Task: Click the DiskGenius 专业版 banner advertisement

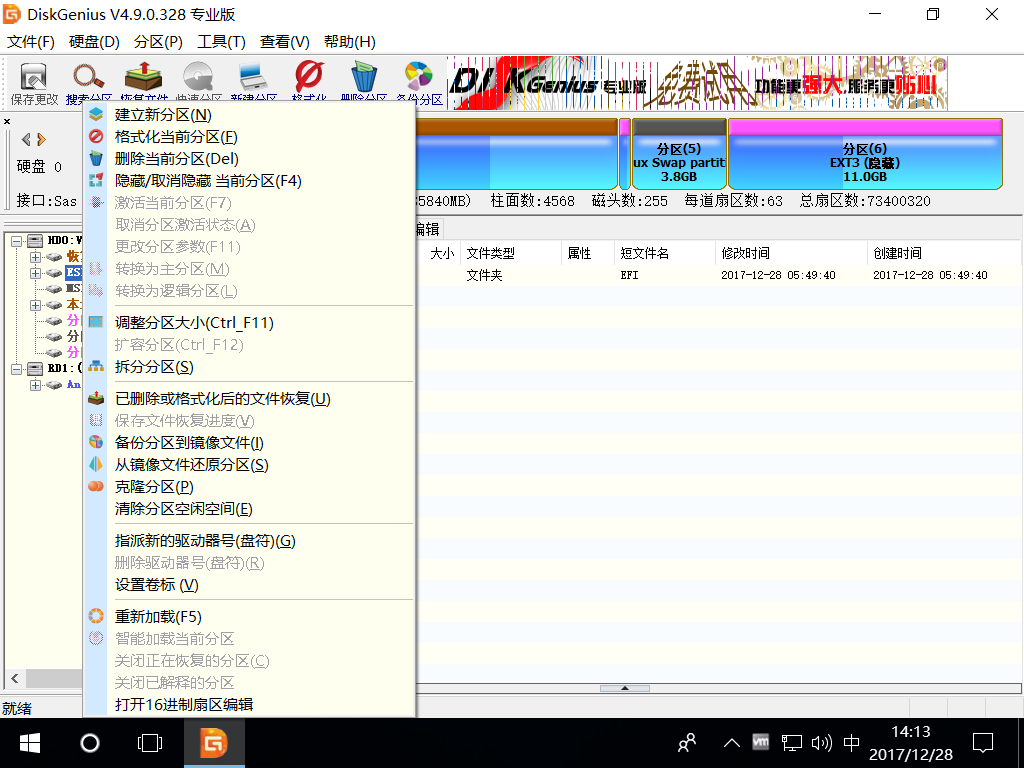Action: click(697, 83)
